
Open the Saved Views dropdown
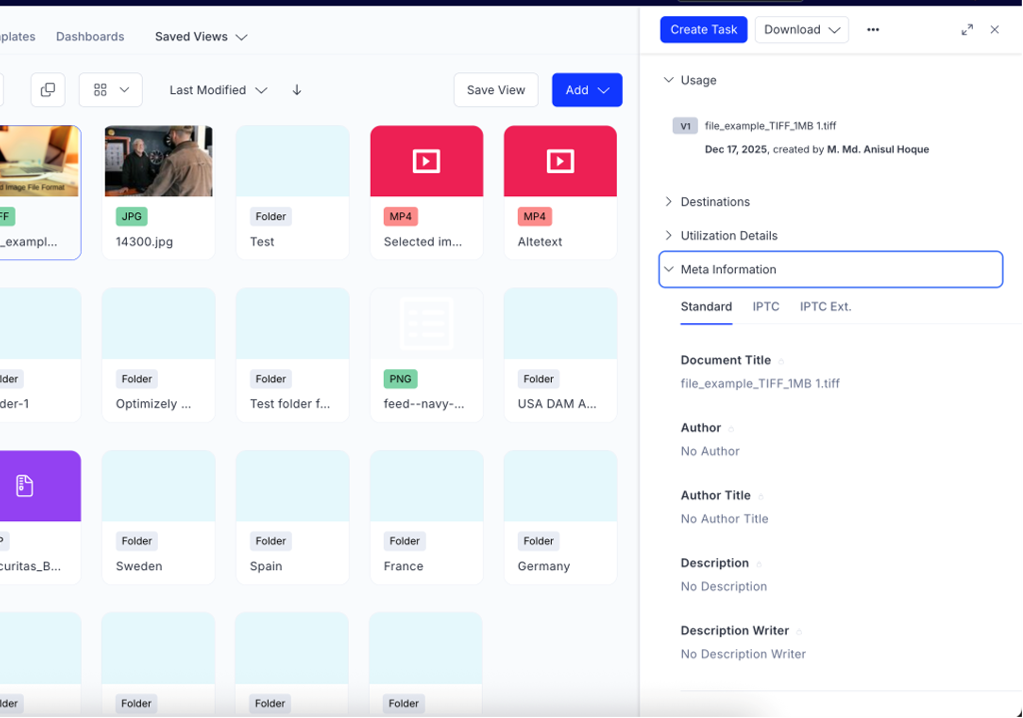200,36
